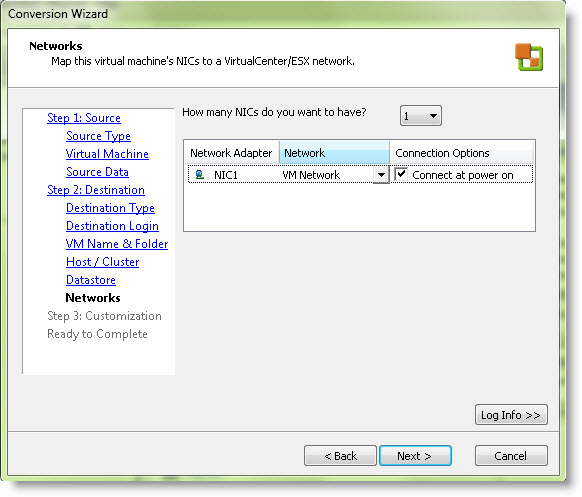
Task: Cancel the Conversion Wizard
Action: (511, 455)
